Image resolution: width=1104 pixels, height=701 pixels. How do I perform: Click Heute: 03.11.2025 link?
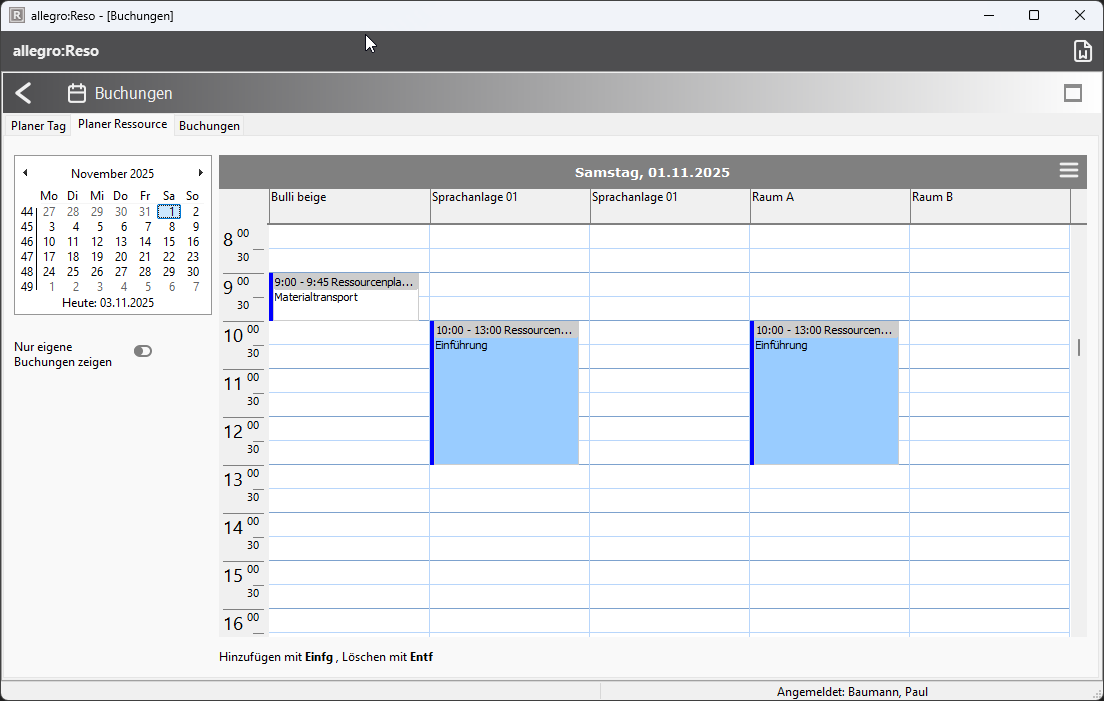108,302
